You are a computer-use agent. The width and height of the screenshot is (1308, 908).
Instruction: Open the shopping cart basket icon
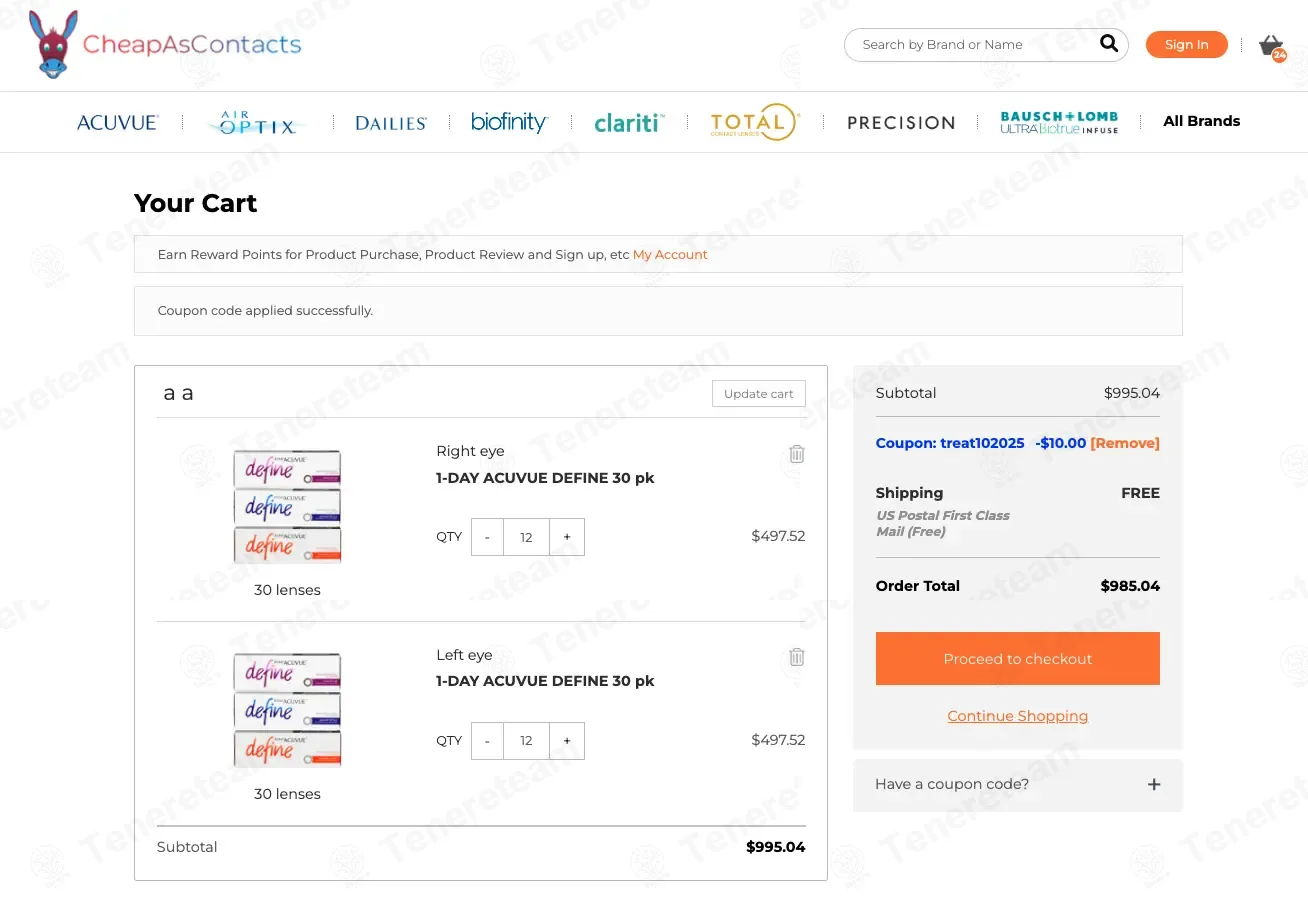(x=1270, y=46)
